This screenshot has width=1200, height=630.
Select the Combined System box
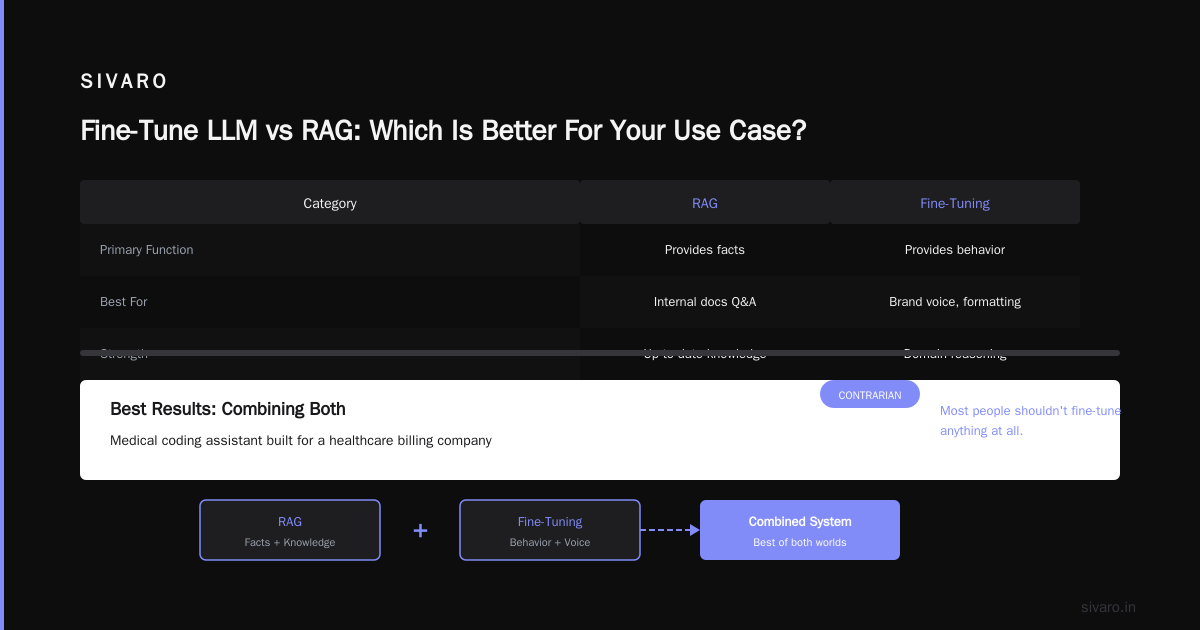[800, 530]
